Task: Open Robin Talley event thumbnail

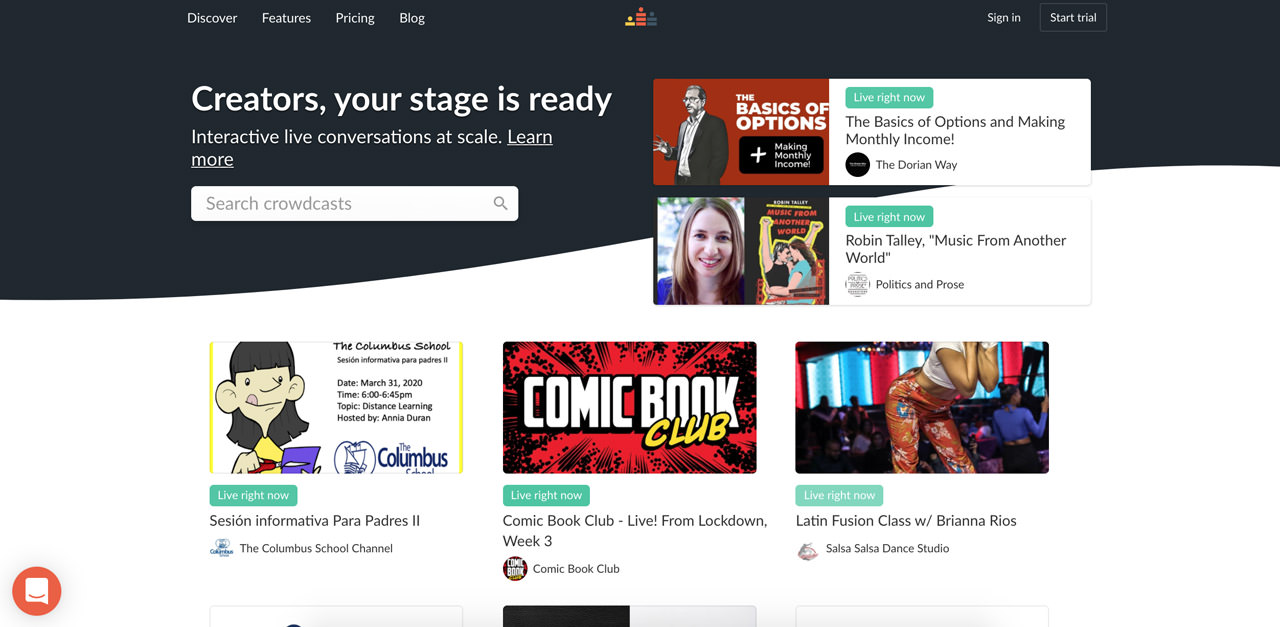Action: 741,251
